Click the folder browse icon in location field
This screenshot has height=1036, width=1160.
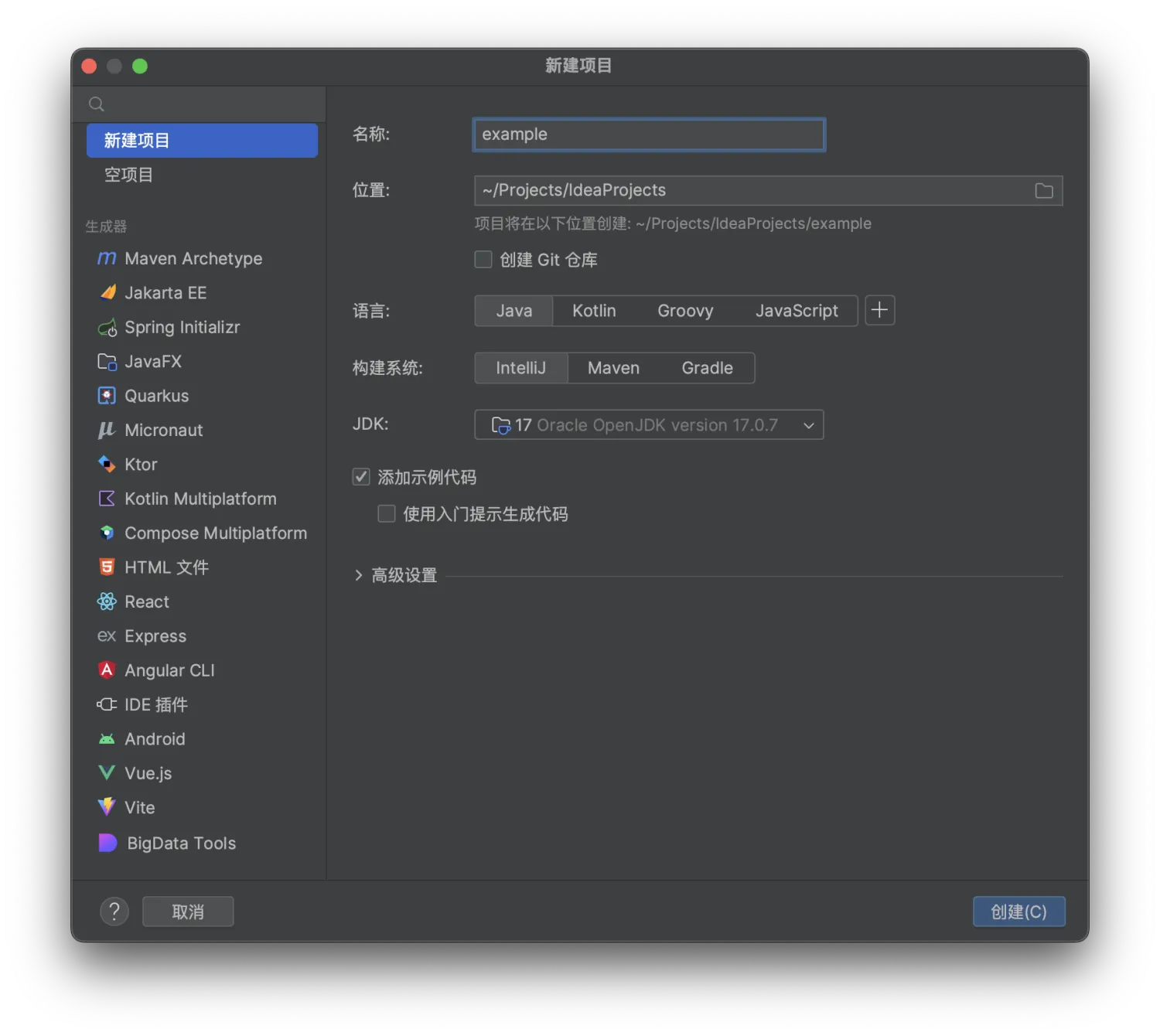pos(1043,191)
